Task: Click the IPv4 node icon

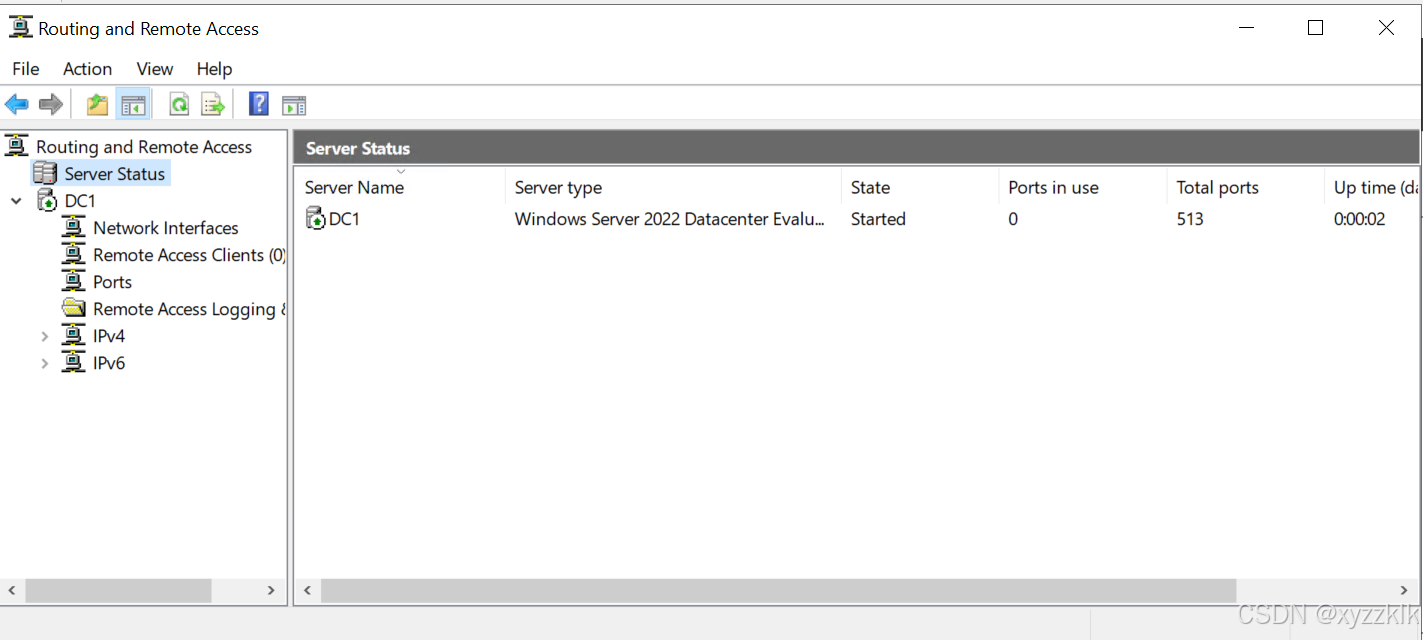Action: [x=73, y=335]
